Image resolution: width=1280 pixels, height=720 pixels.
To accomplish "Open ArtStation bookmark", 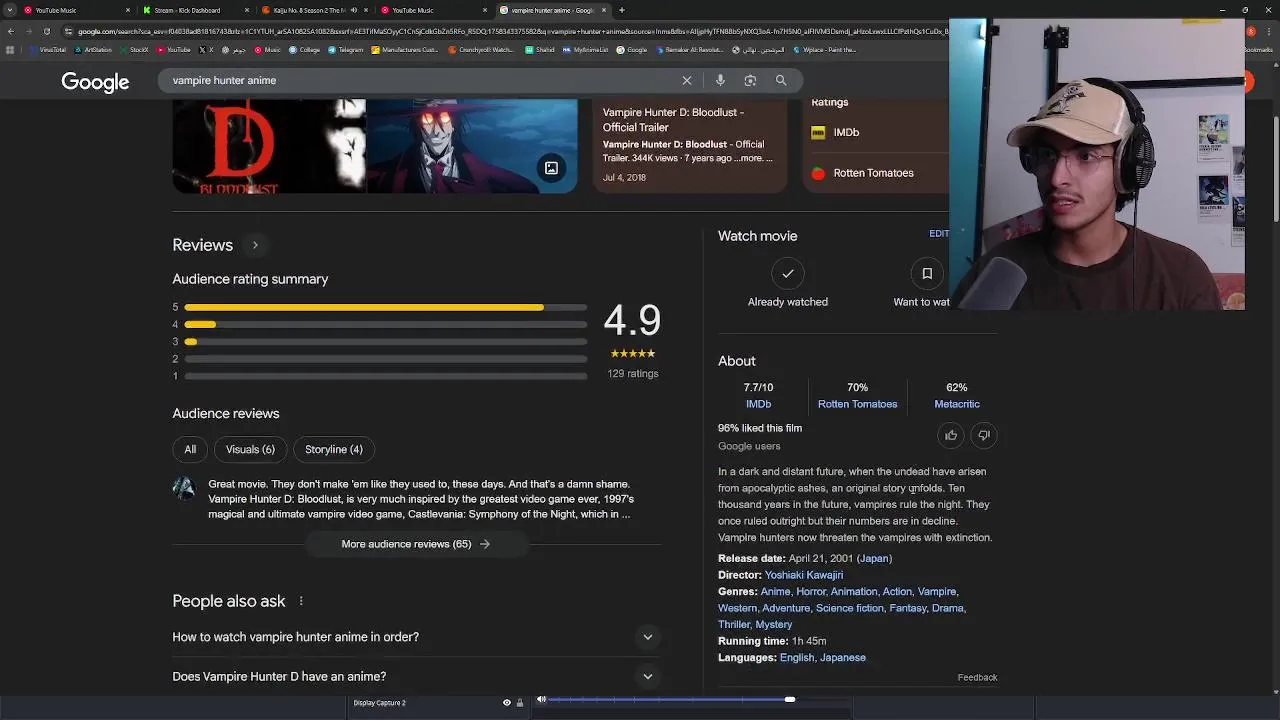I will (94, 49).
